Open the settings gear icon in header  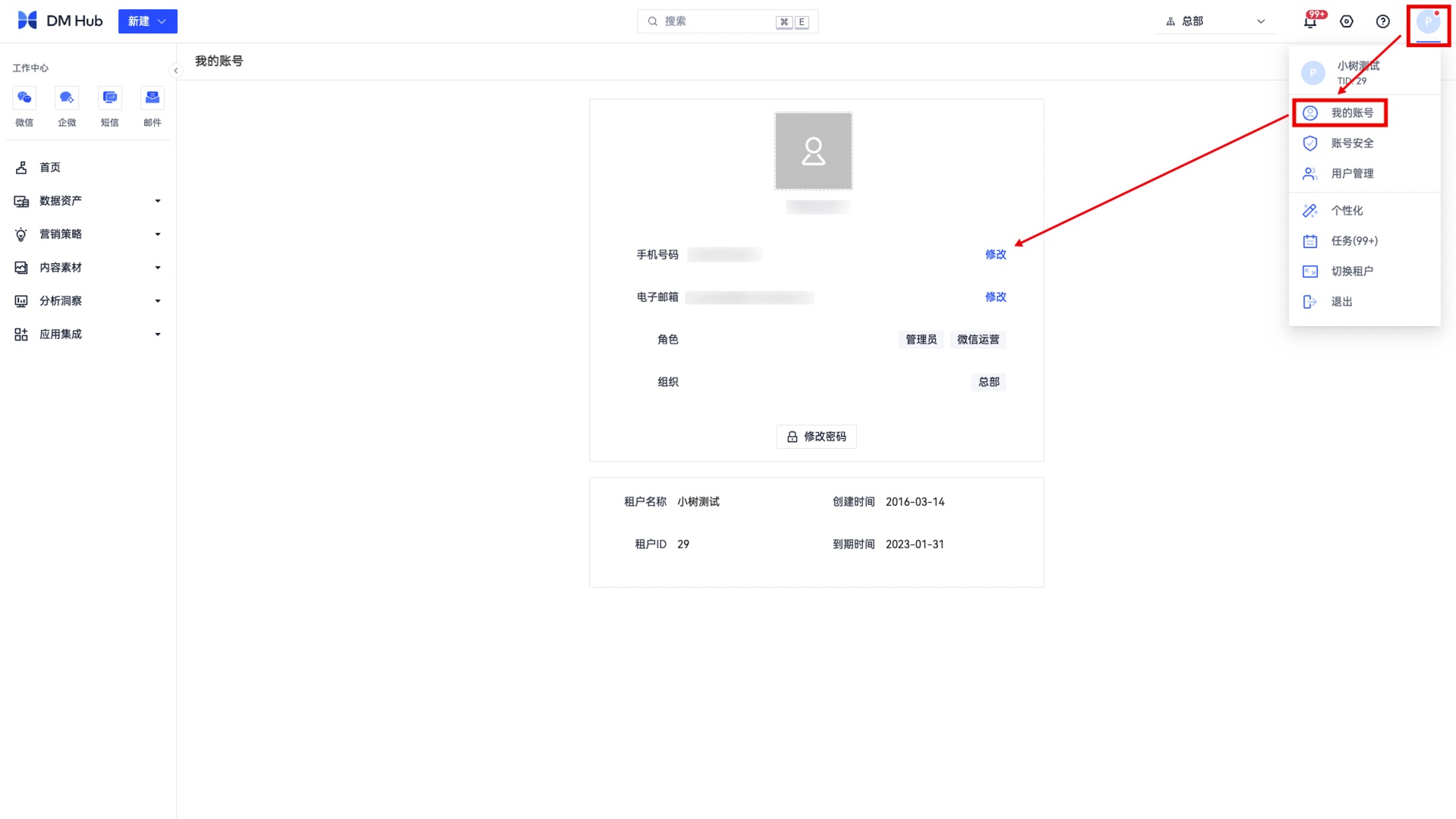(1347, 21)
